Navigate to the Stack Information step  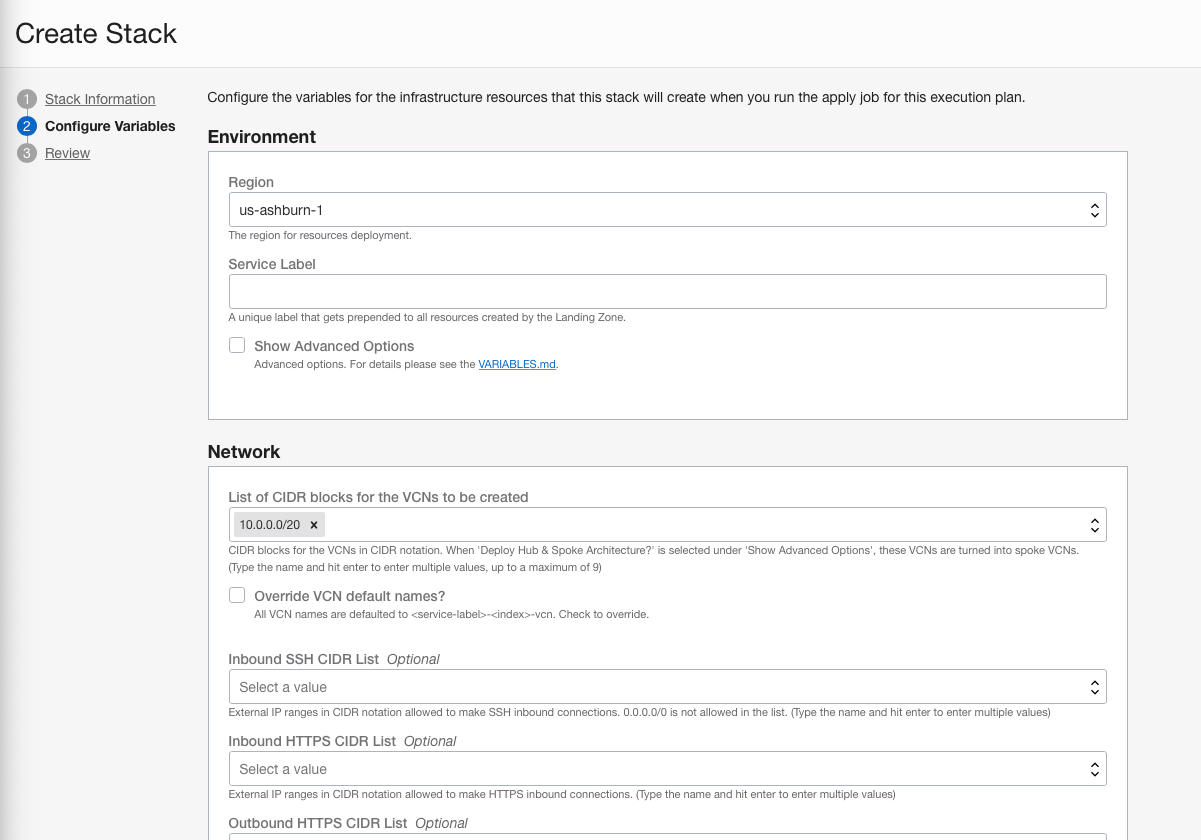(100, 99)
